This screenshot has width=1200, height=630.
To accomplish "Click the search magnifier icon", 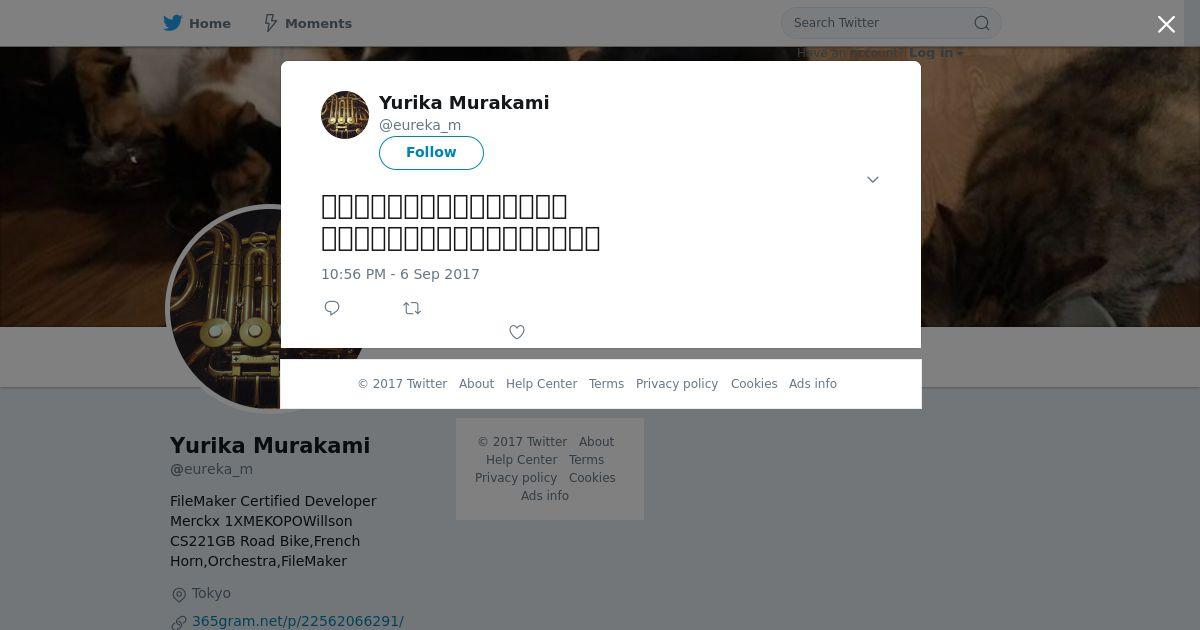I will click(982, 23).
